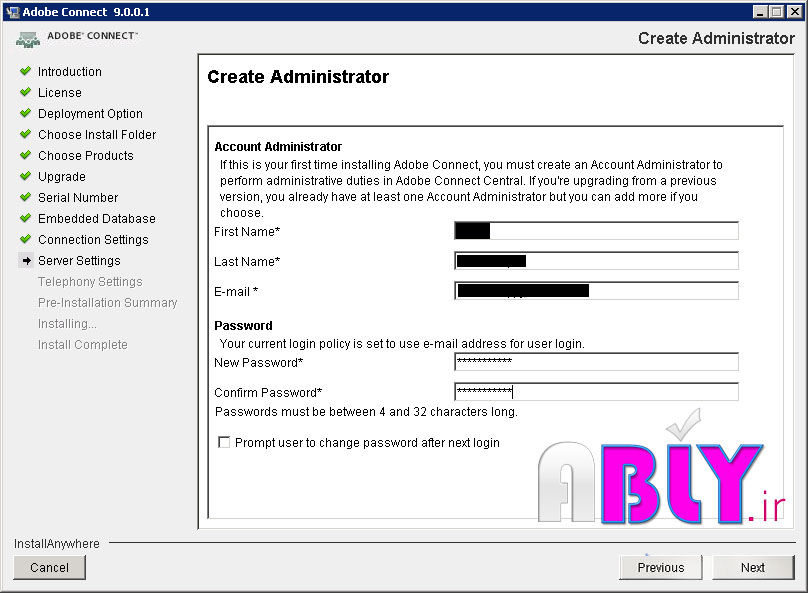Maximize the Adobe Connect installer window

point(777,12)
